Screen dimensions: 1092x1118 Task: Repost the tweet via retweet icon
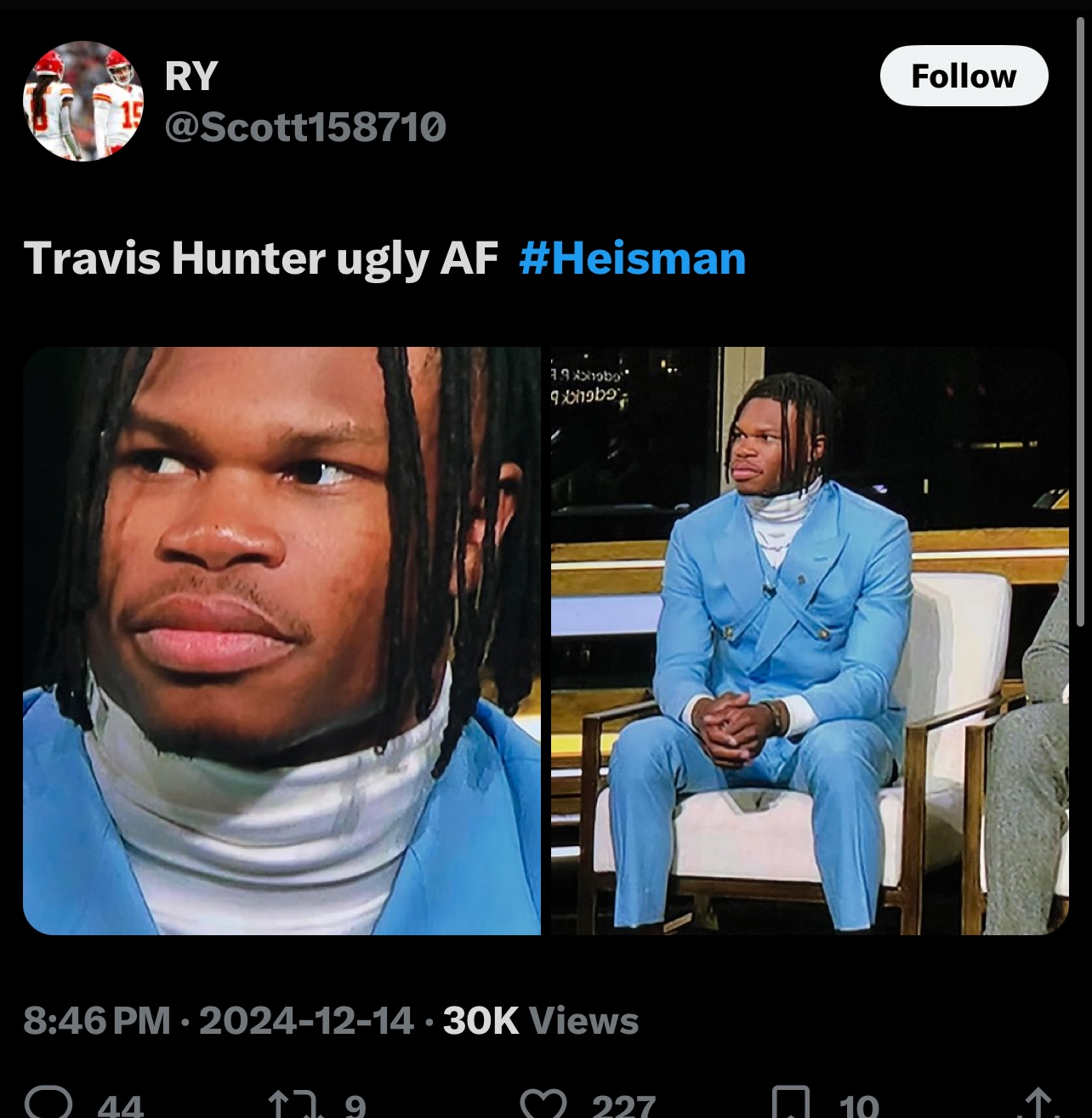[x=291, y=1104]
